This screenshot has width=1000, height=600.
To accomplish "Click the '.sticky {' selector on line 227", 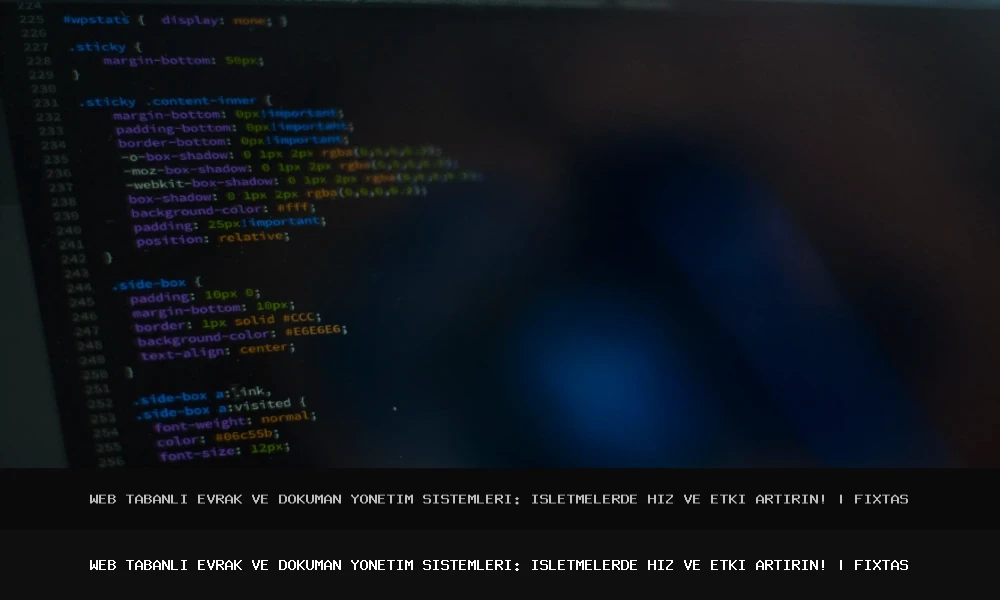I will pos(105,47).
